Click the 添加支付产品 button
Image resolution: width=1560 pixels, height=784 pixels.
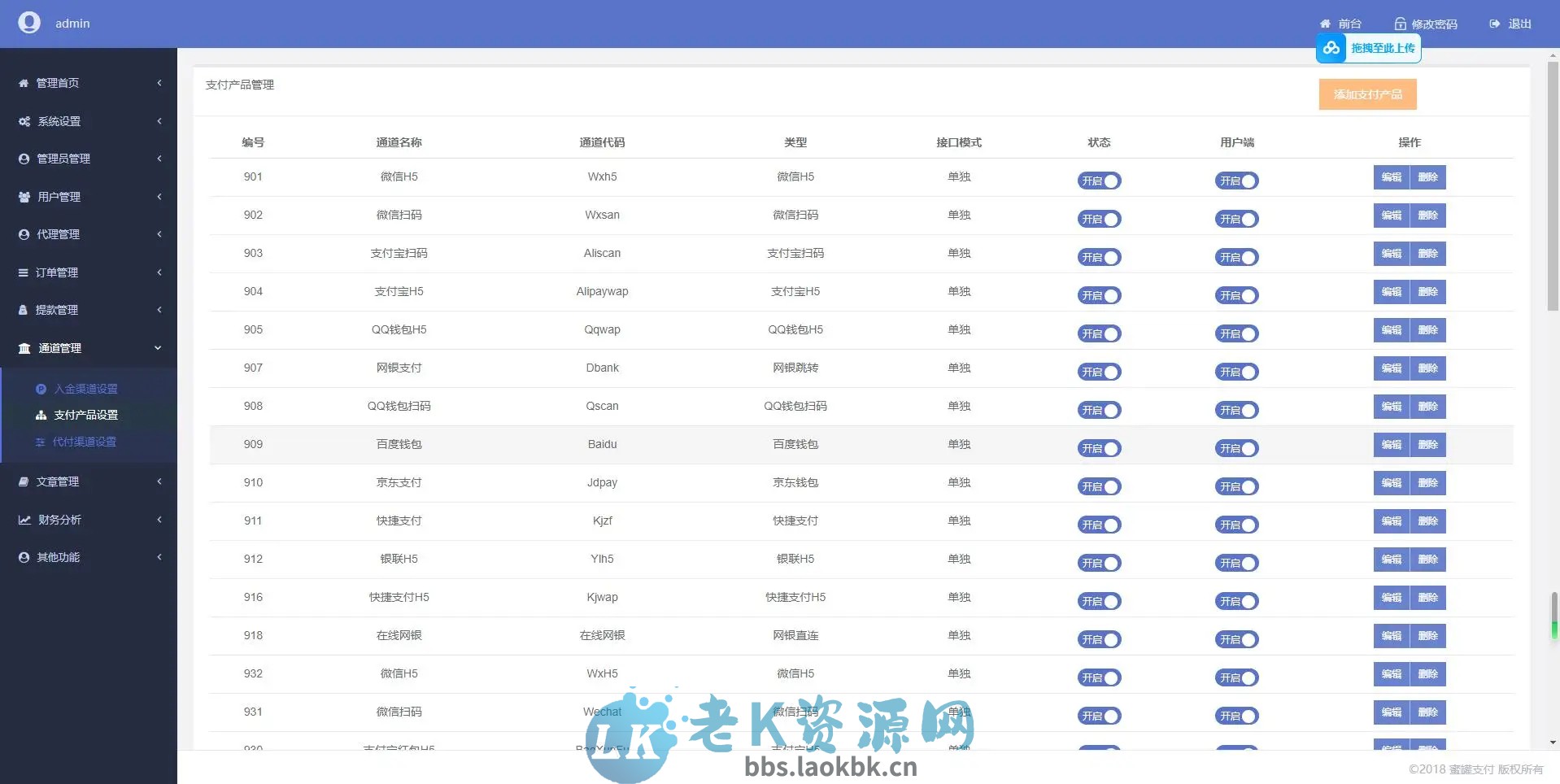[1367, 94]
